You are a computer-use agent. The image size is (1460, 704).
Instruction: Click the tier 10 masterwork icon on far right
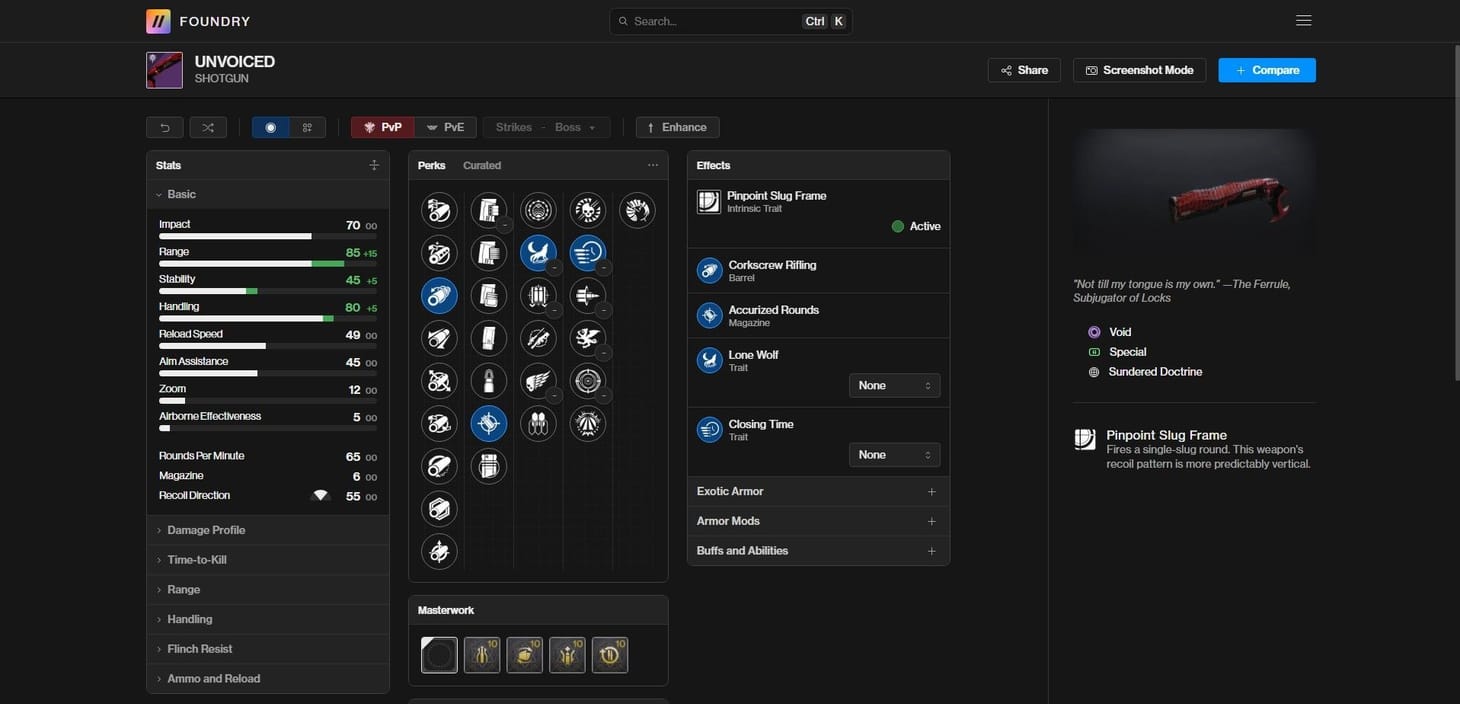610,655
